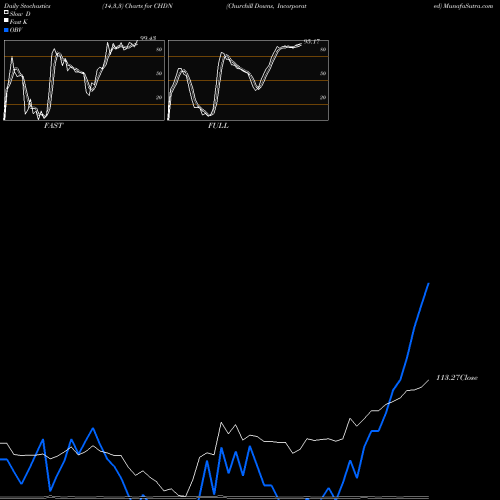Click the FAST stochastic chart panel
Image resolution: width=500 pixels, height=500 pixels.
coord(84,80)
